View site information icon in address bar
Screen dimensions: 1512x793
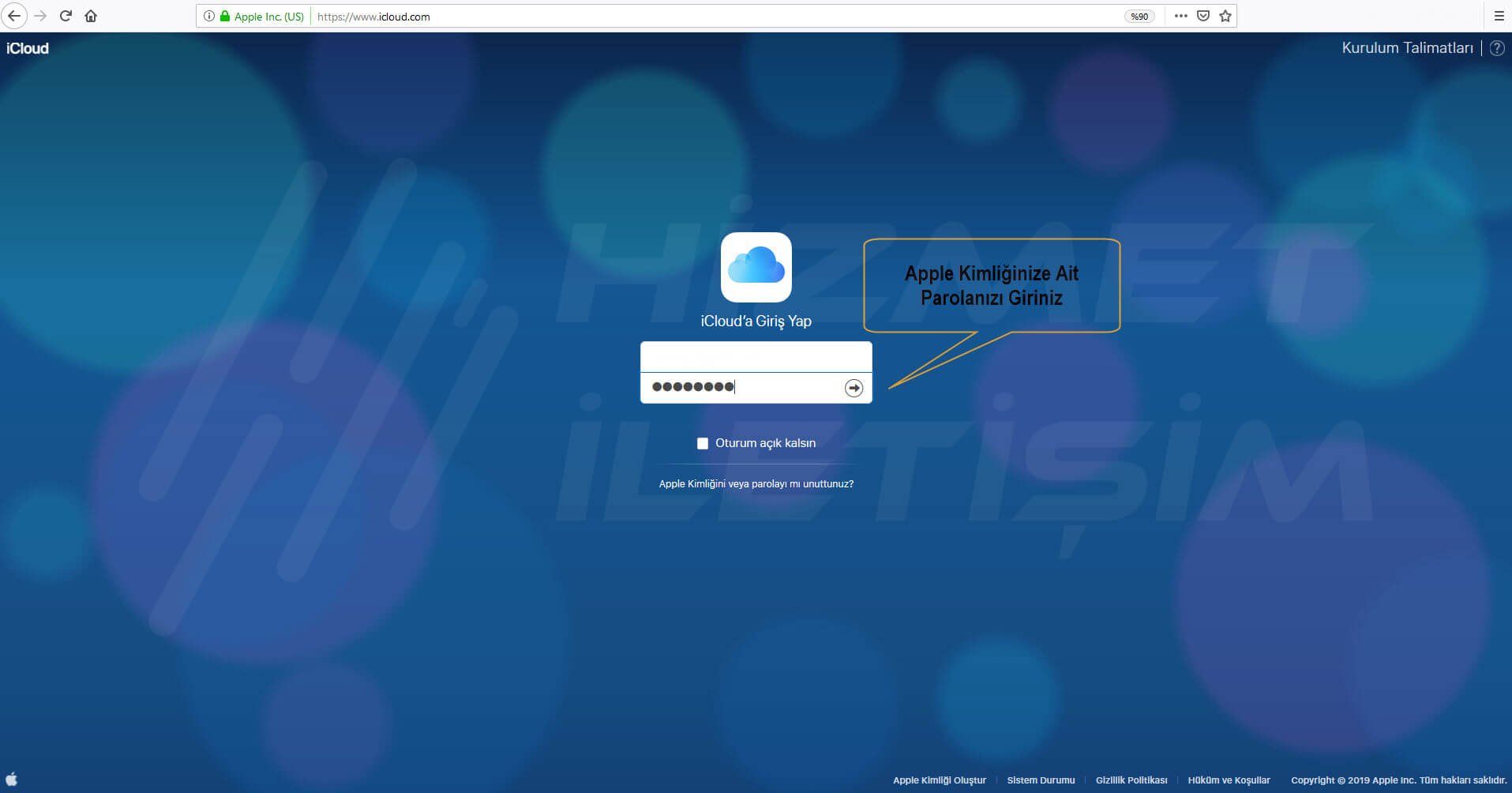pos(208,16)
